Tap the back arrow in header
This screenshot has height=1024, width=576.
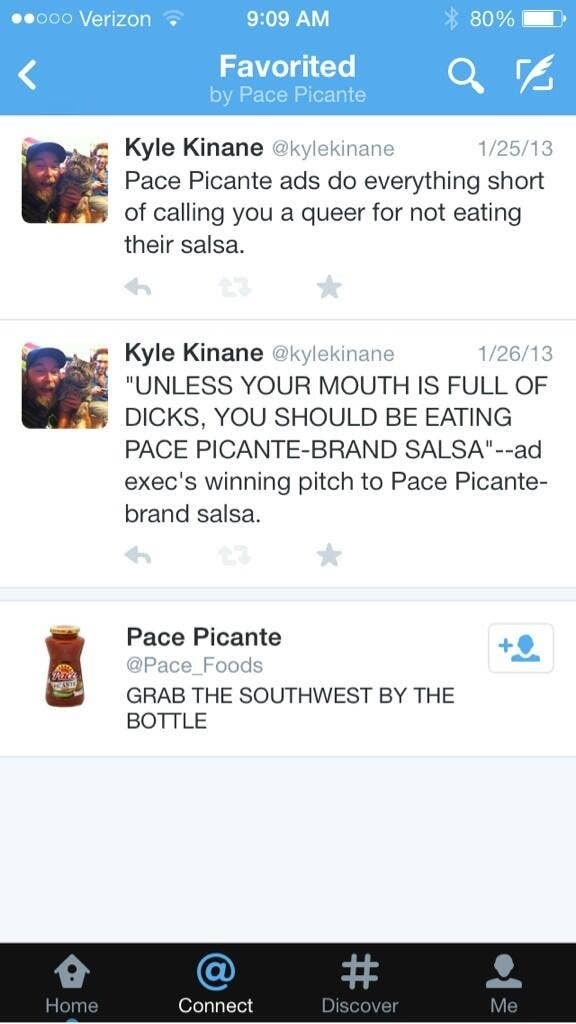point(27,75)
